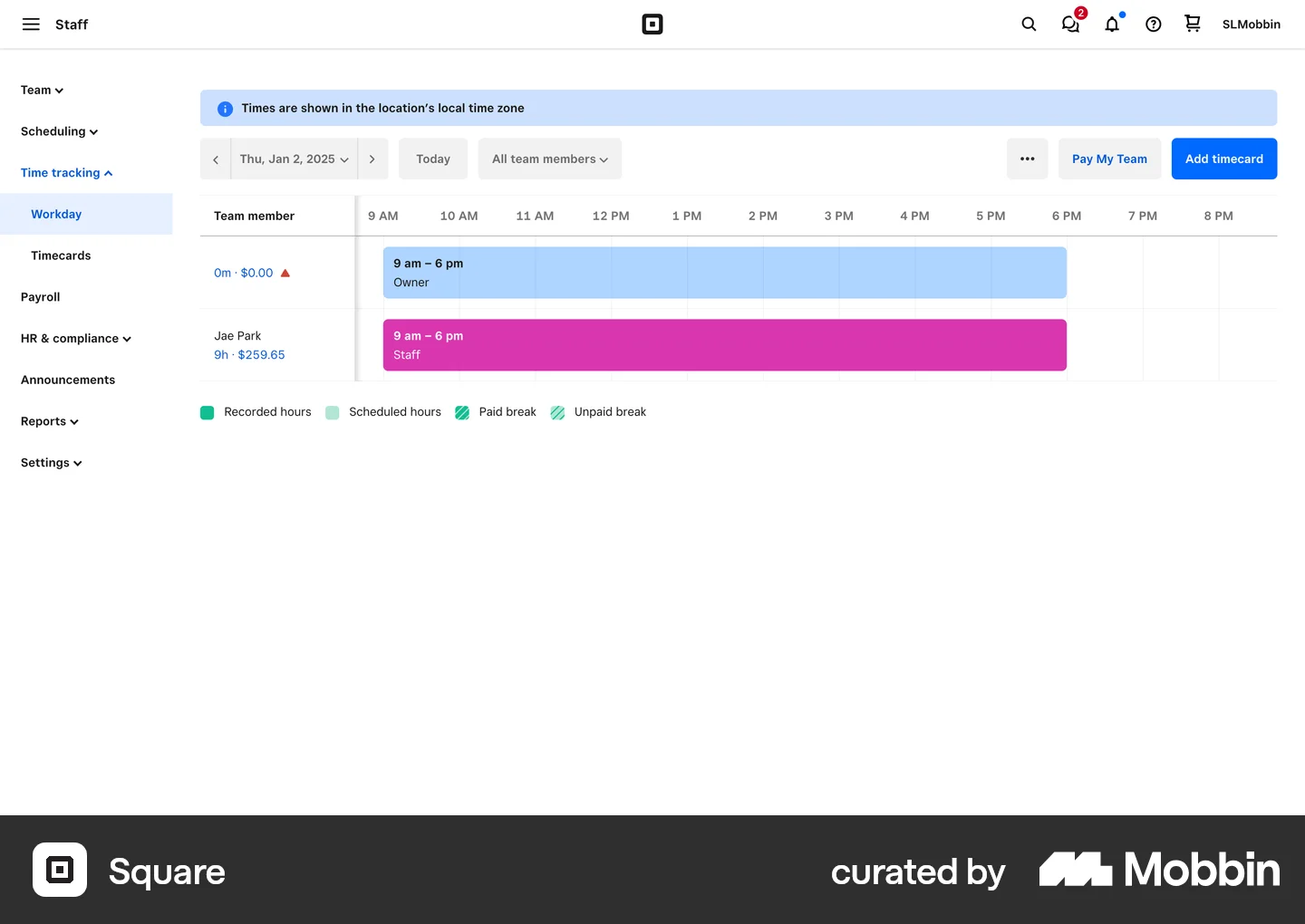Click the 3 PM time column header
This screenshot has height=924, width=1305.
coord(839,217)
